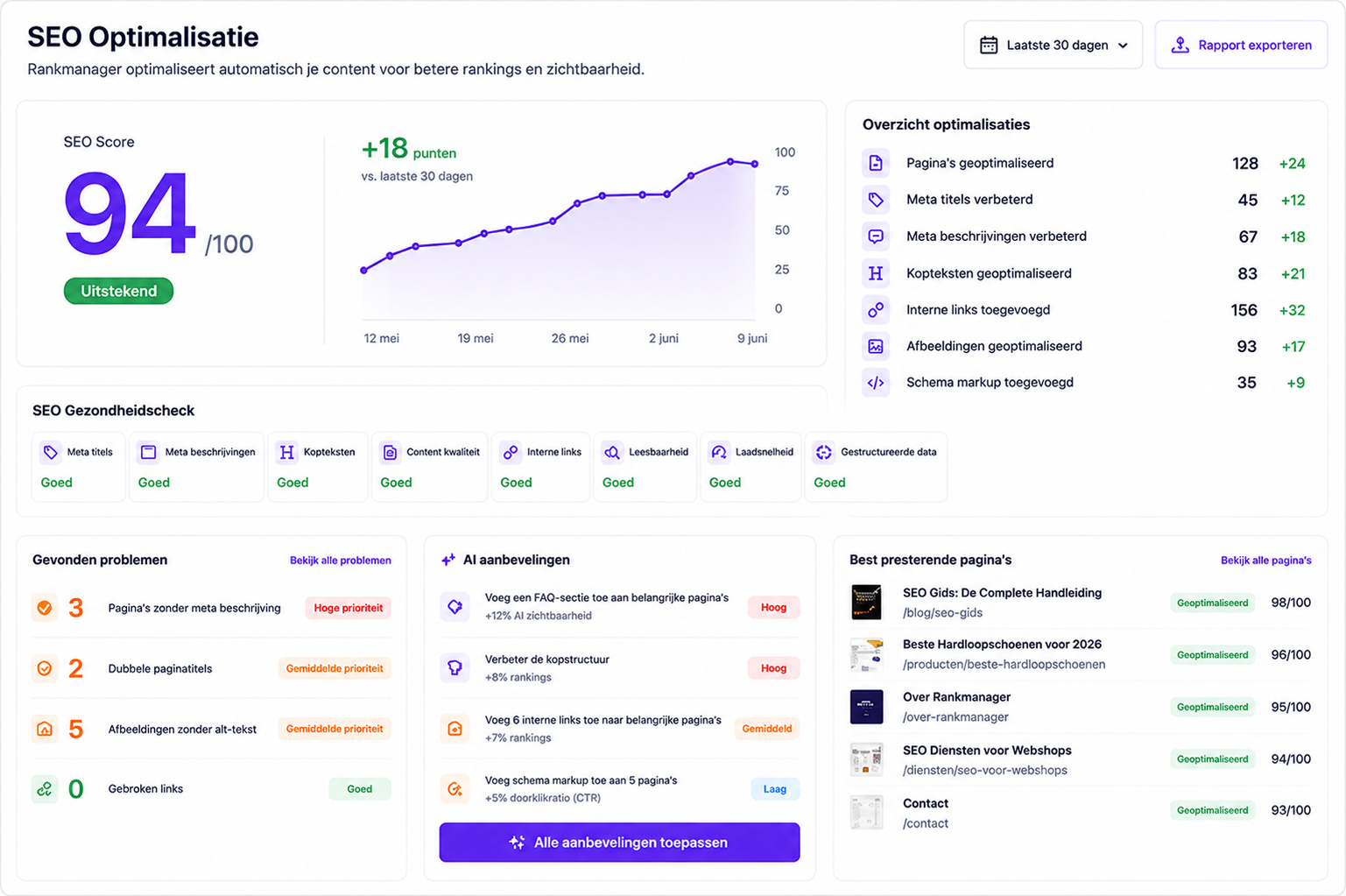Click the AI aanbevelingen sparkle icon

click(x=448, y=560)
